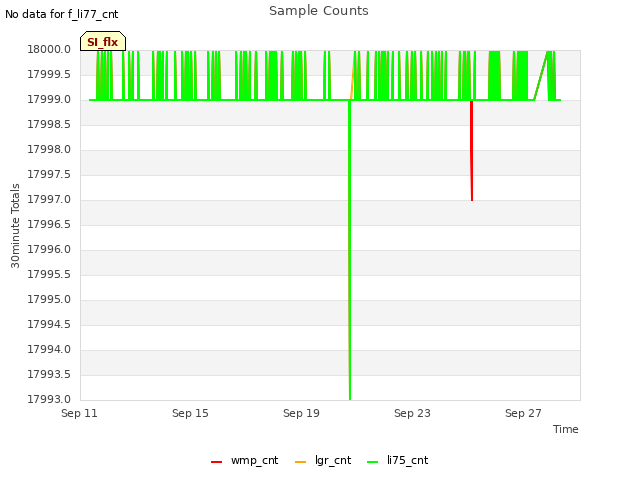The width and height of the screenshot is (640, 480).
Task: Click the 30minute Totals axis label
Action: [15, 226]
